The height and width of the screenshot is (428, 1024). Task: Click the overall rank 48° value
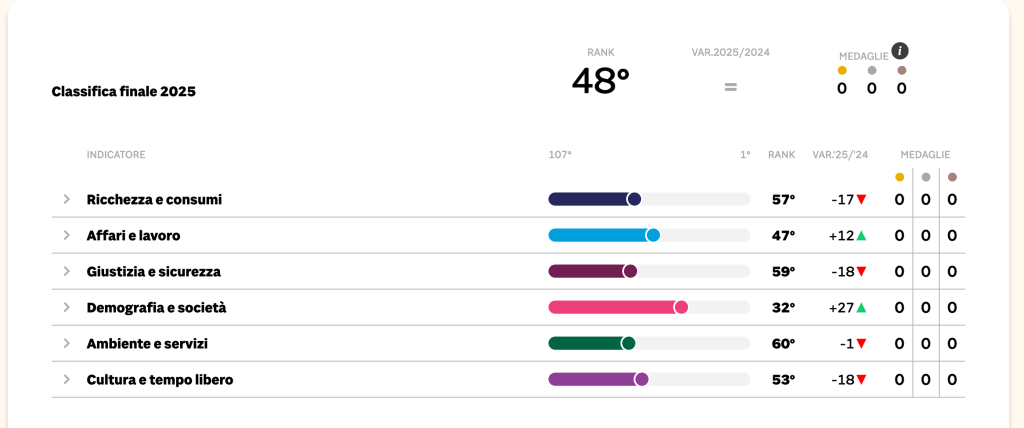[x=600, y=81]
